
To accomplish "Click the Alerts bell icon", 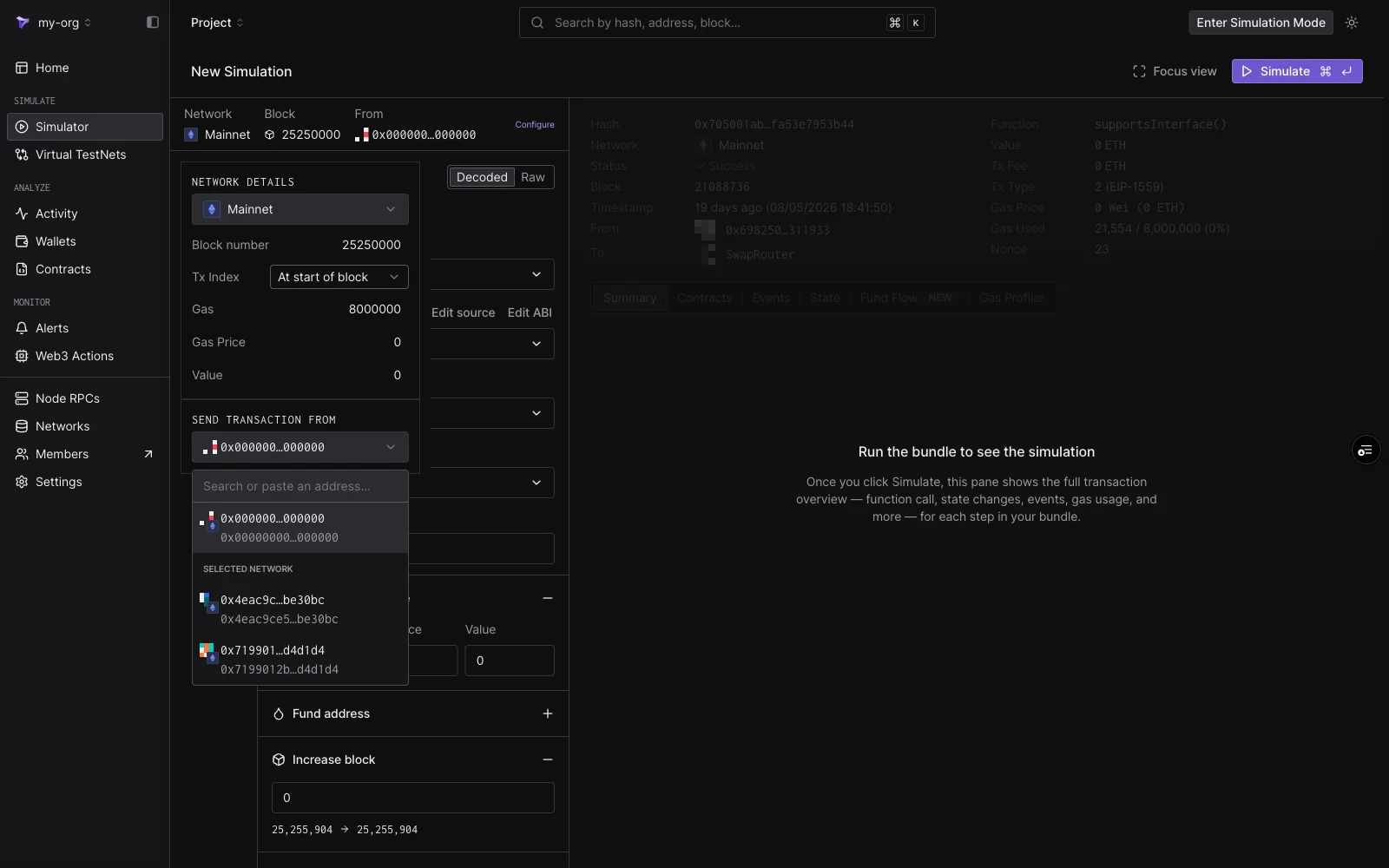I will pyautogui.click(x=22, y=328).
